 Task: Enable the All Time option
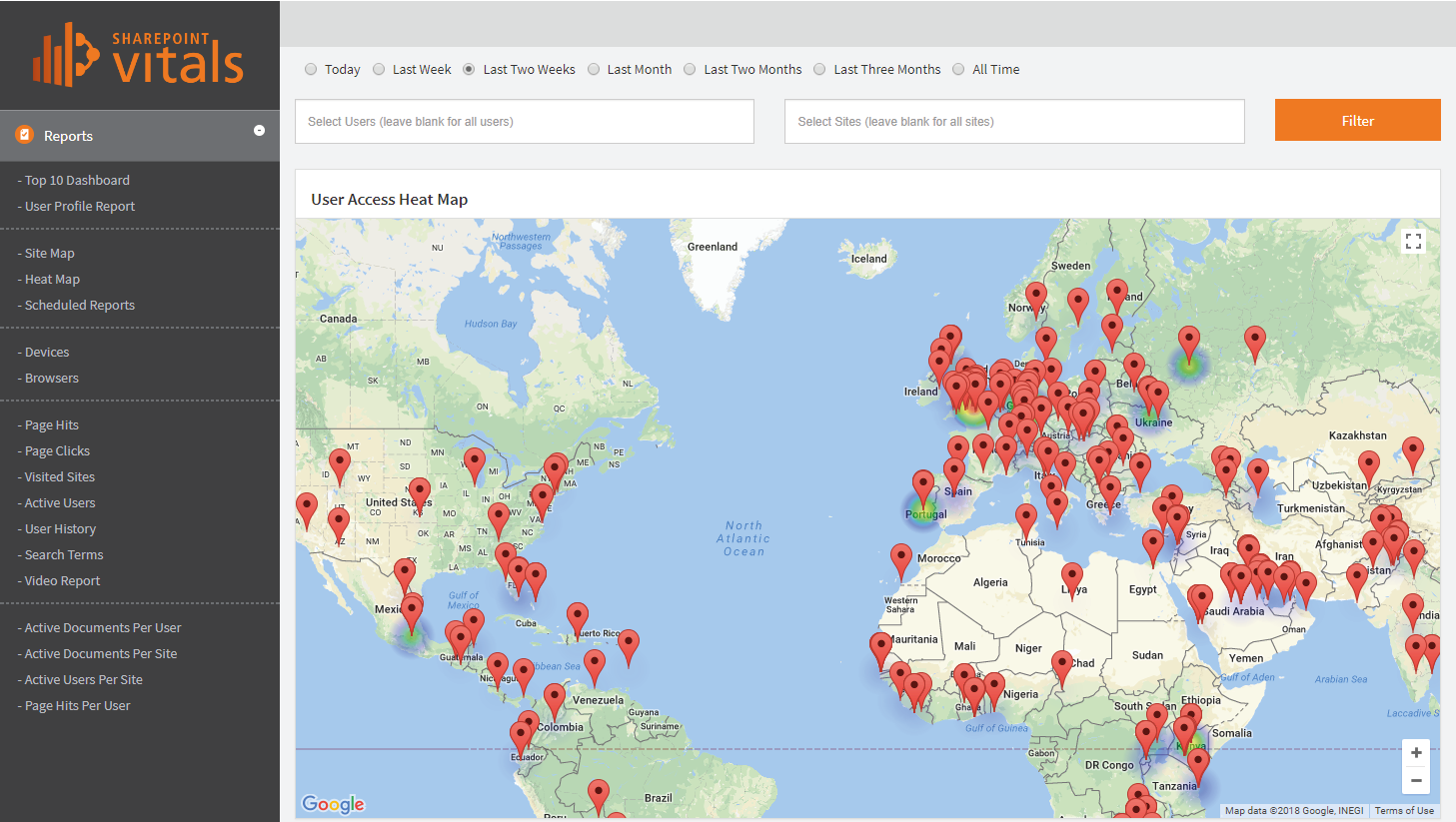(x=958, y=69)
